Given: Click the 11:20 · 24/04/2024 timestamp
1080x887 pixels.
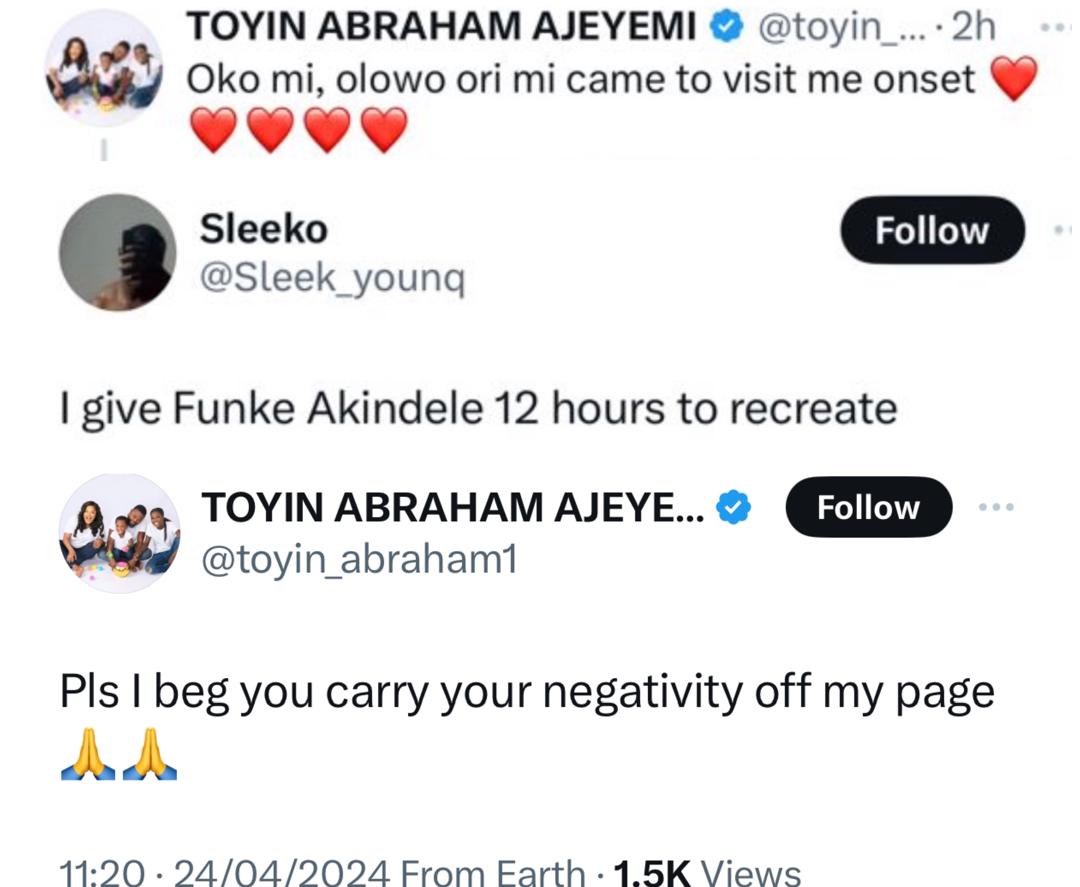Looking at the screenshot, I should coord(224,872).
